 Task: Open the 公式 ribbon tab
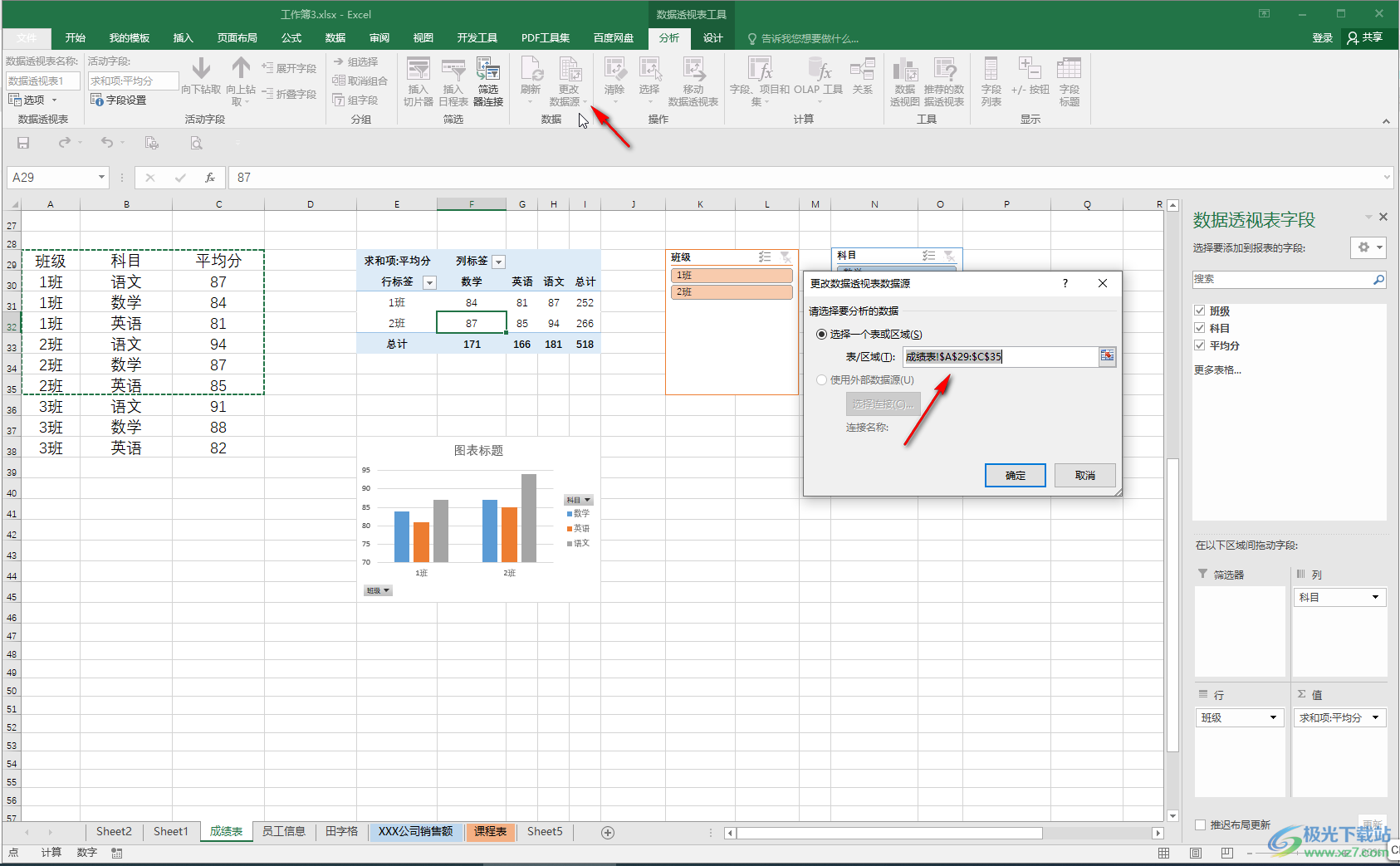(x=291, y=38)
